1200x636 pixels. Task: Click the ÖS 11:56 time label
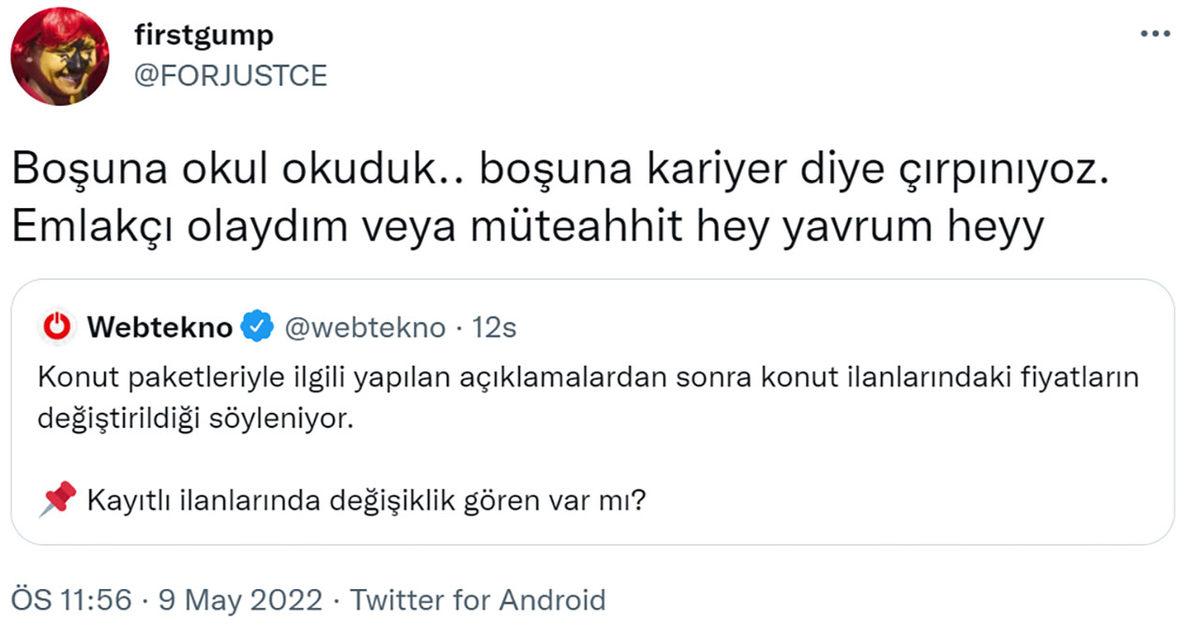[x=70, y=600]
